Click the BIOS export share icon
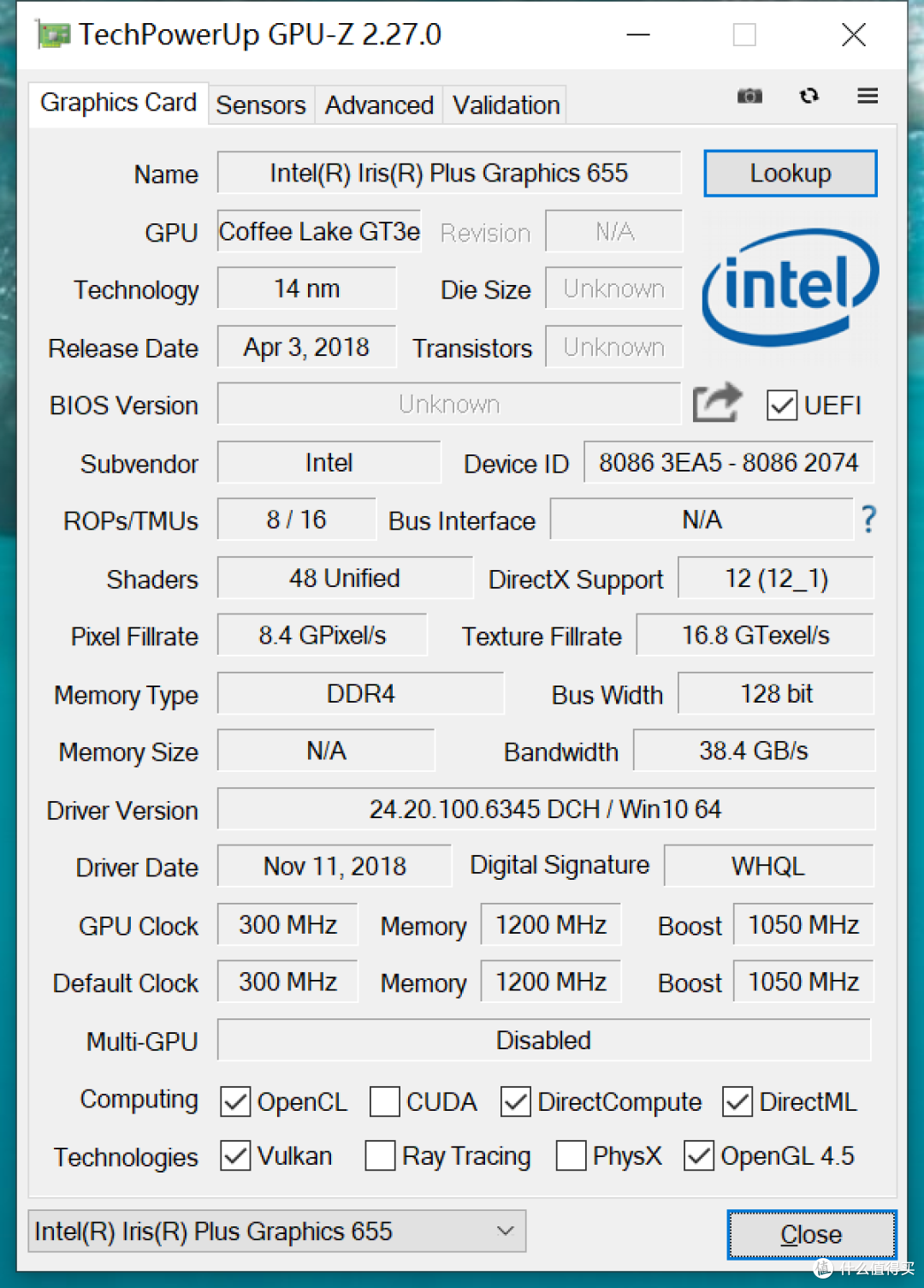 (717, 402)
